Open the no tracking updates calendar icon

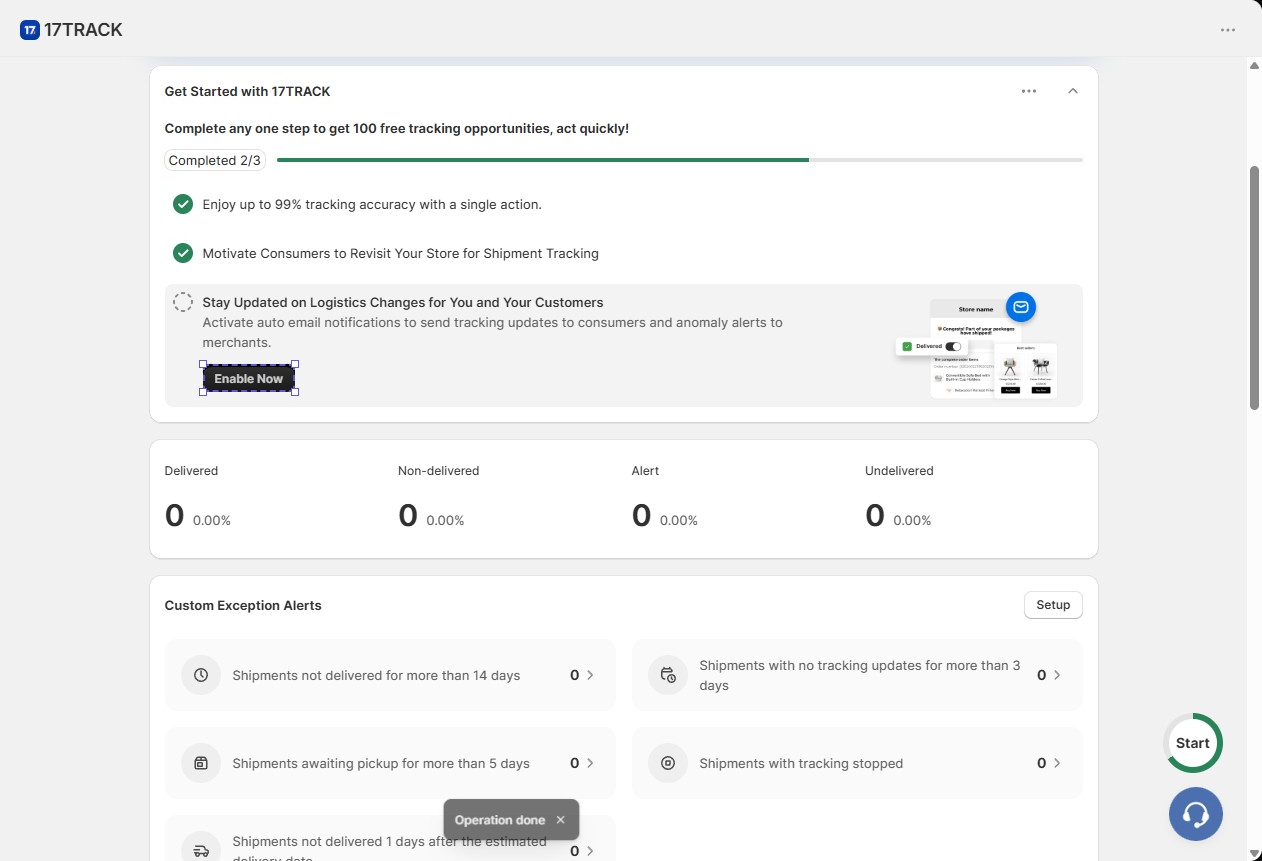pos(668,675)
